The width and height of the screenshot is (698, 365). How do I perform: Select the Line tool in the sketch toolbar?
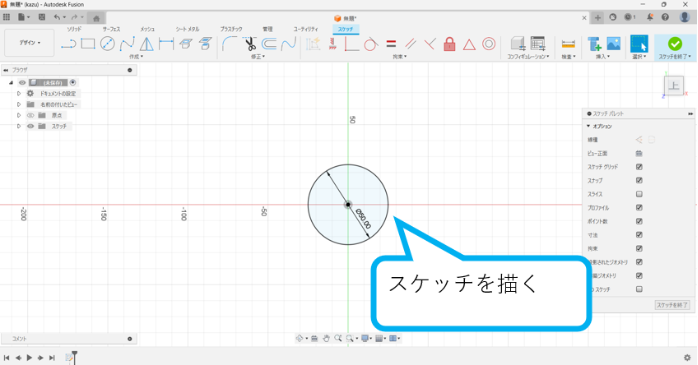click(68, 44)
